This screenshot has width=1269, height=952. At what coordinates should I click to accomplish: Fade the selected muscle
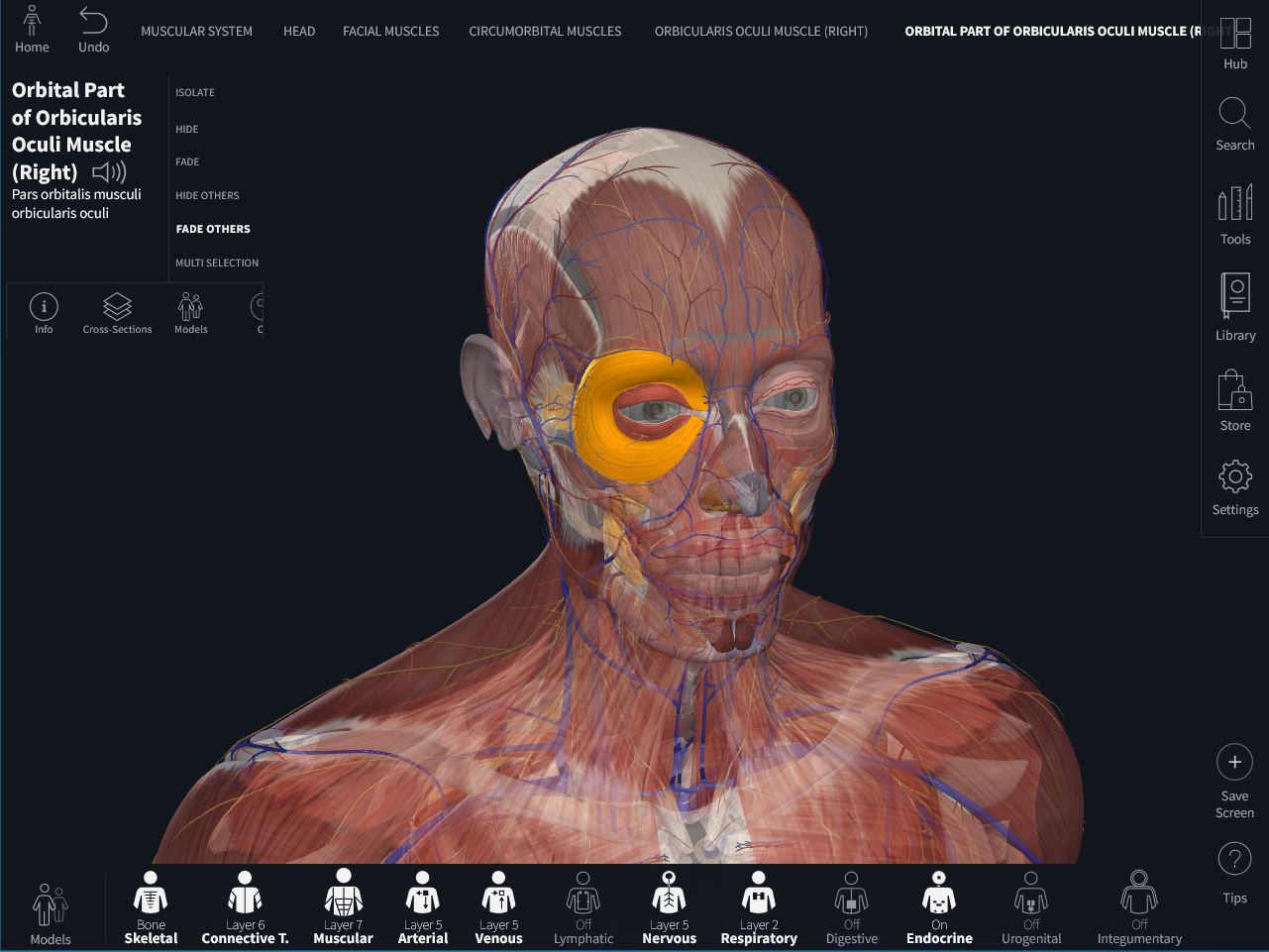pyautogui.click(x=187, y=161)
